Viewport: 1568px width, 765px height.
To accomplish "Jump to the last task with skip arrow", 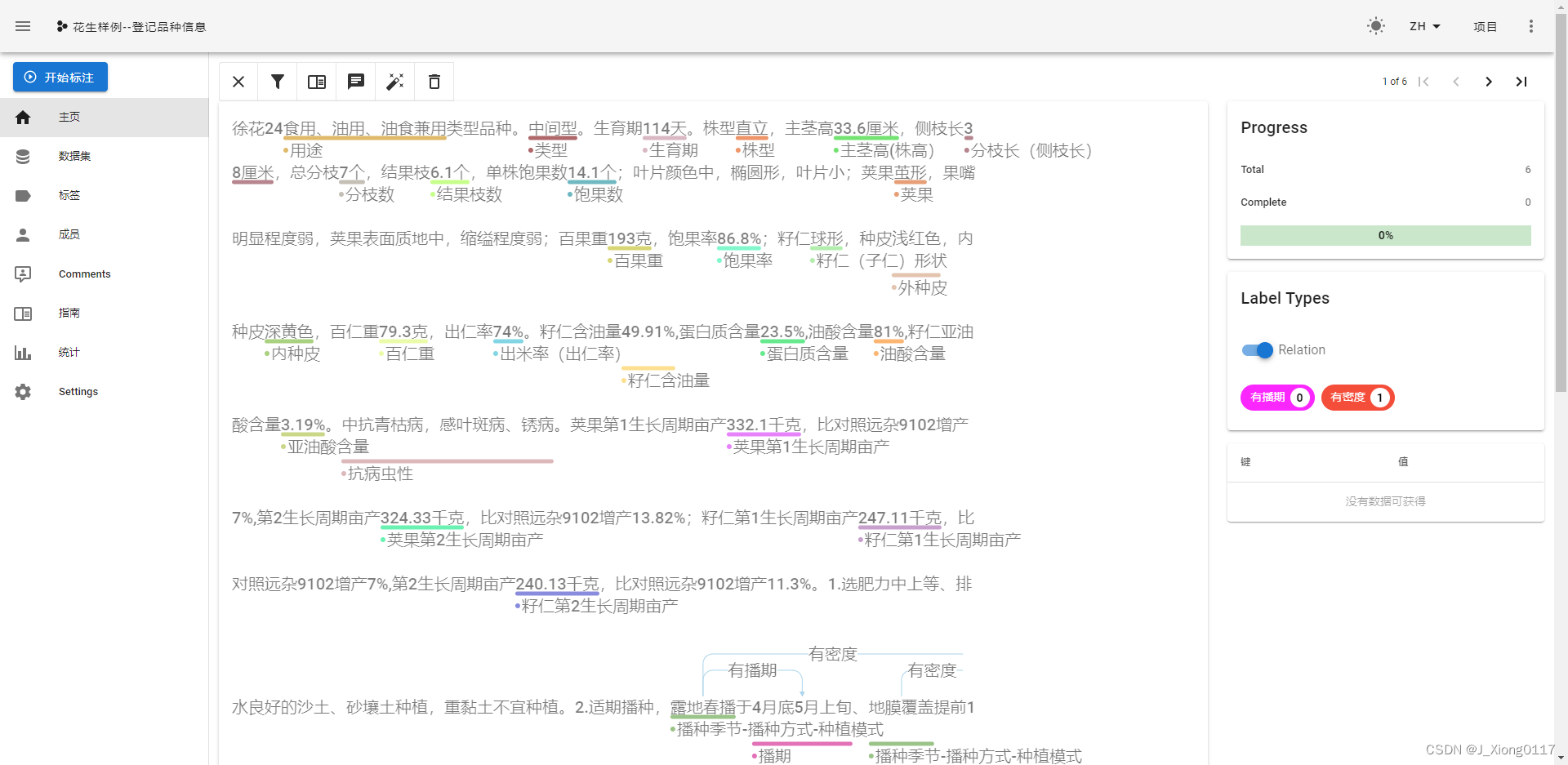I will click(1521, 82).
